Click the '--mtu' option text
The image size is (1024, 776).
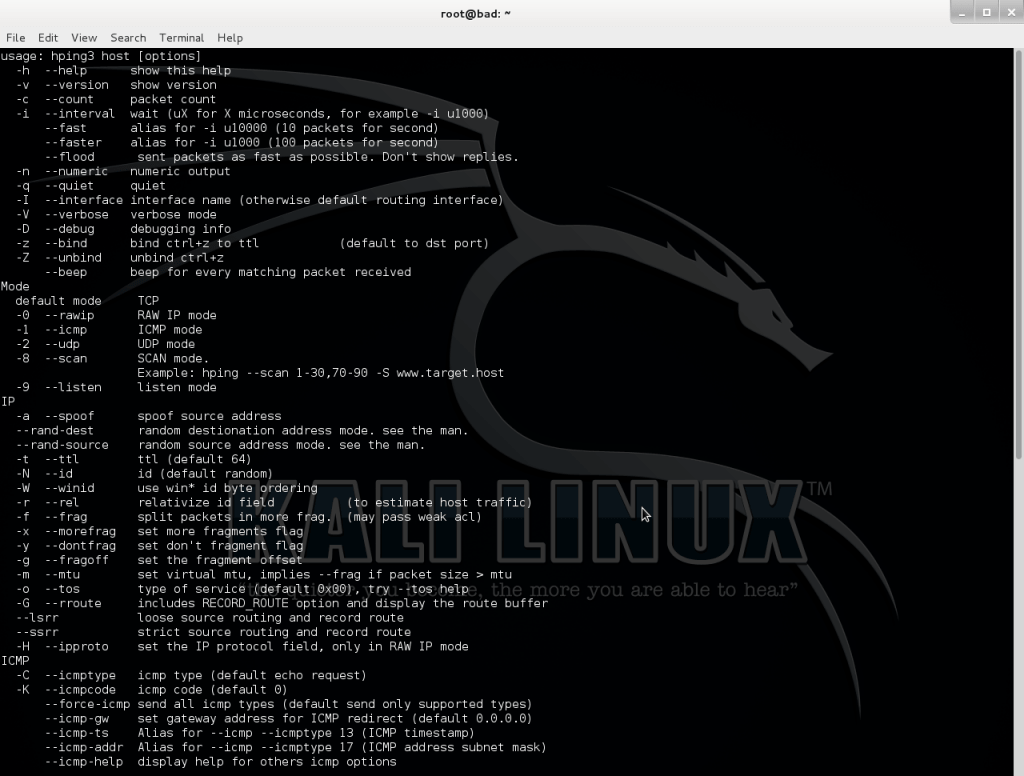pos(62,574)
